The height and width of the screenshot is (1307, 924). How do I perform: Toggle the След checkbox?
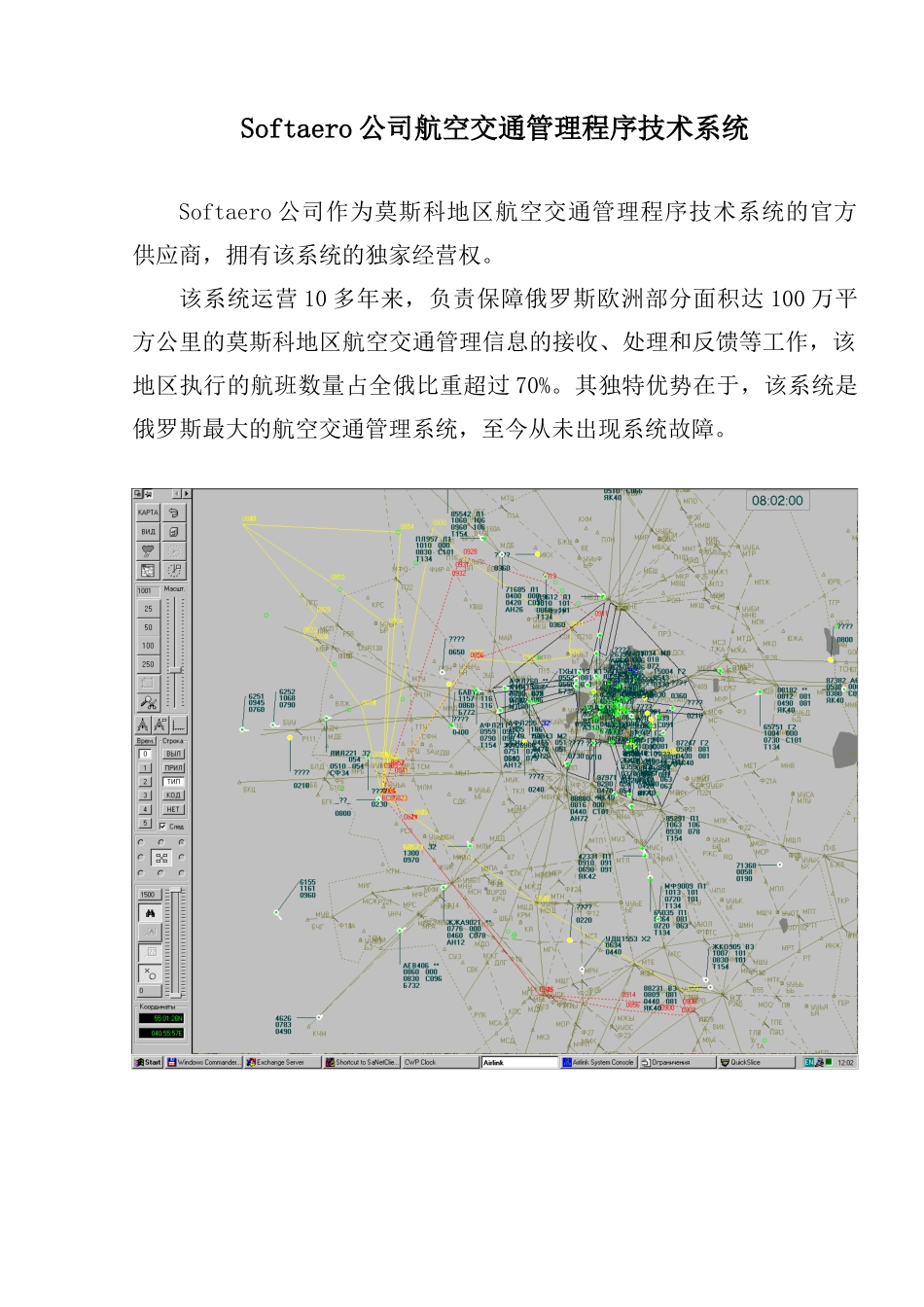[162, 826]
